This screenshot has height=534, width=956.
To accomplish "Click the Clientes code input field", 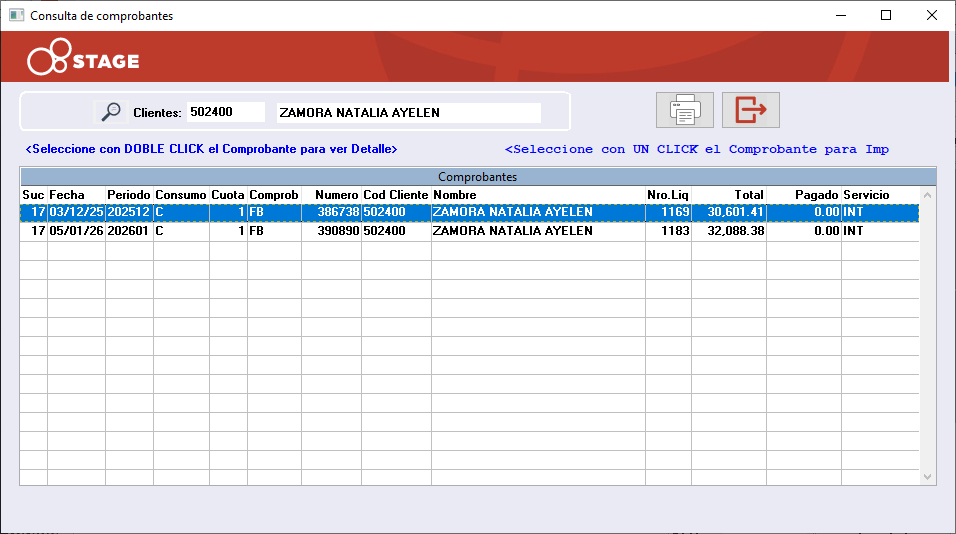I will pyautogui.click(x=226, y=112).
